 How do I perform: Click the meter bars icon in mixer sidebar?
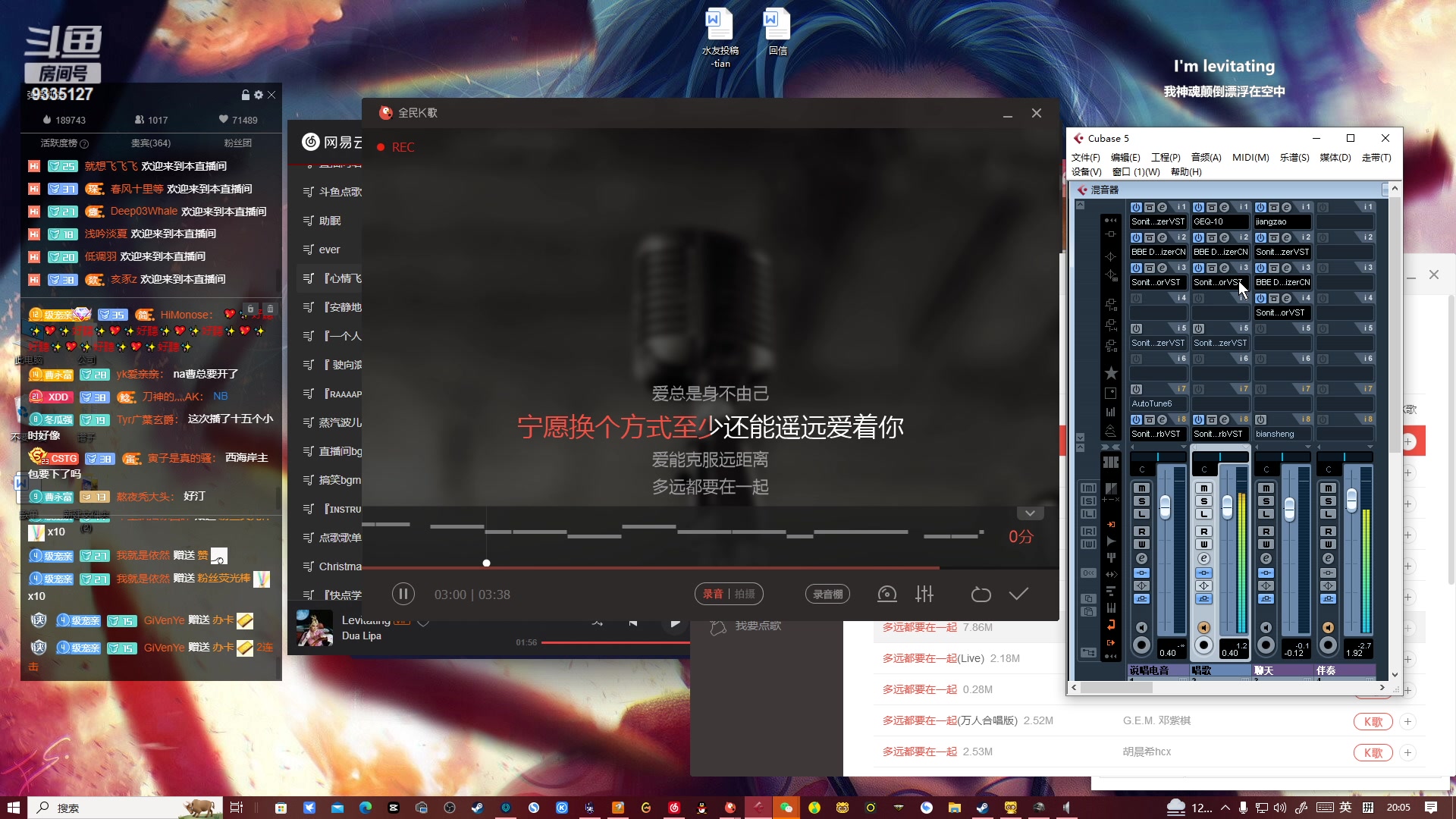click(1111, 412)
